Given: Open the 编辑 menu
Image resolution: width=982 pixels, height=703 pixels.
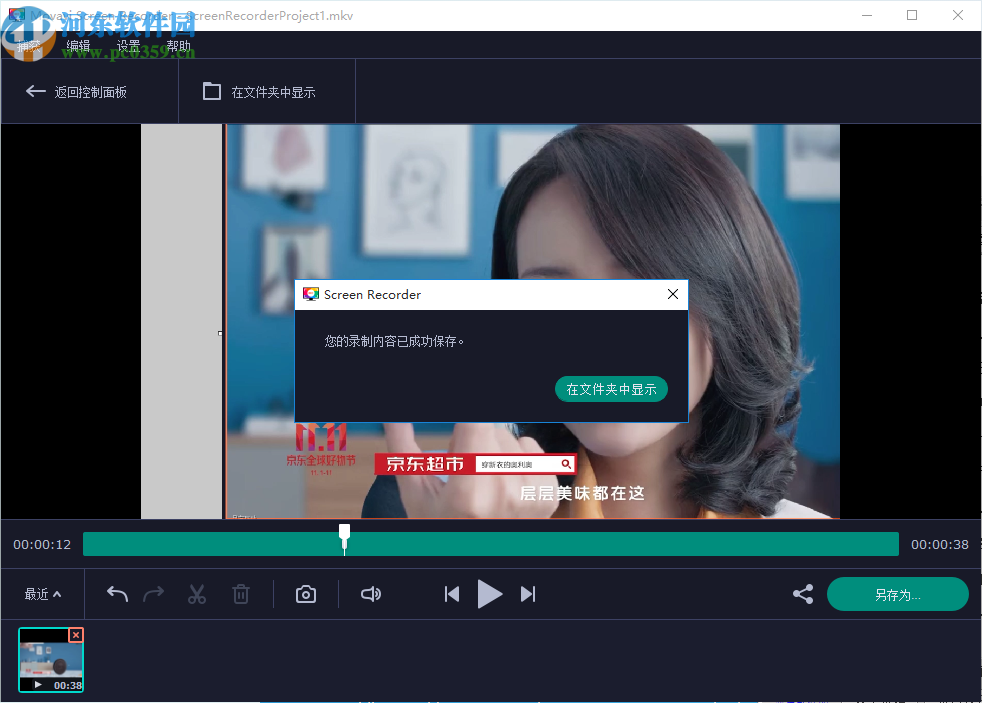Looking at the screenshot, I should tap(78, 45).
